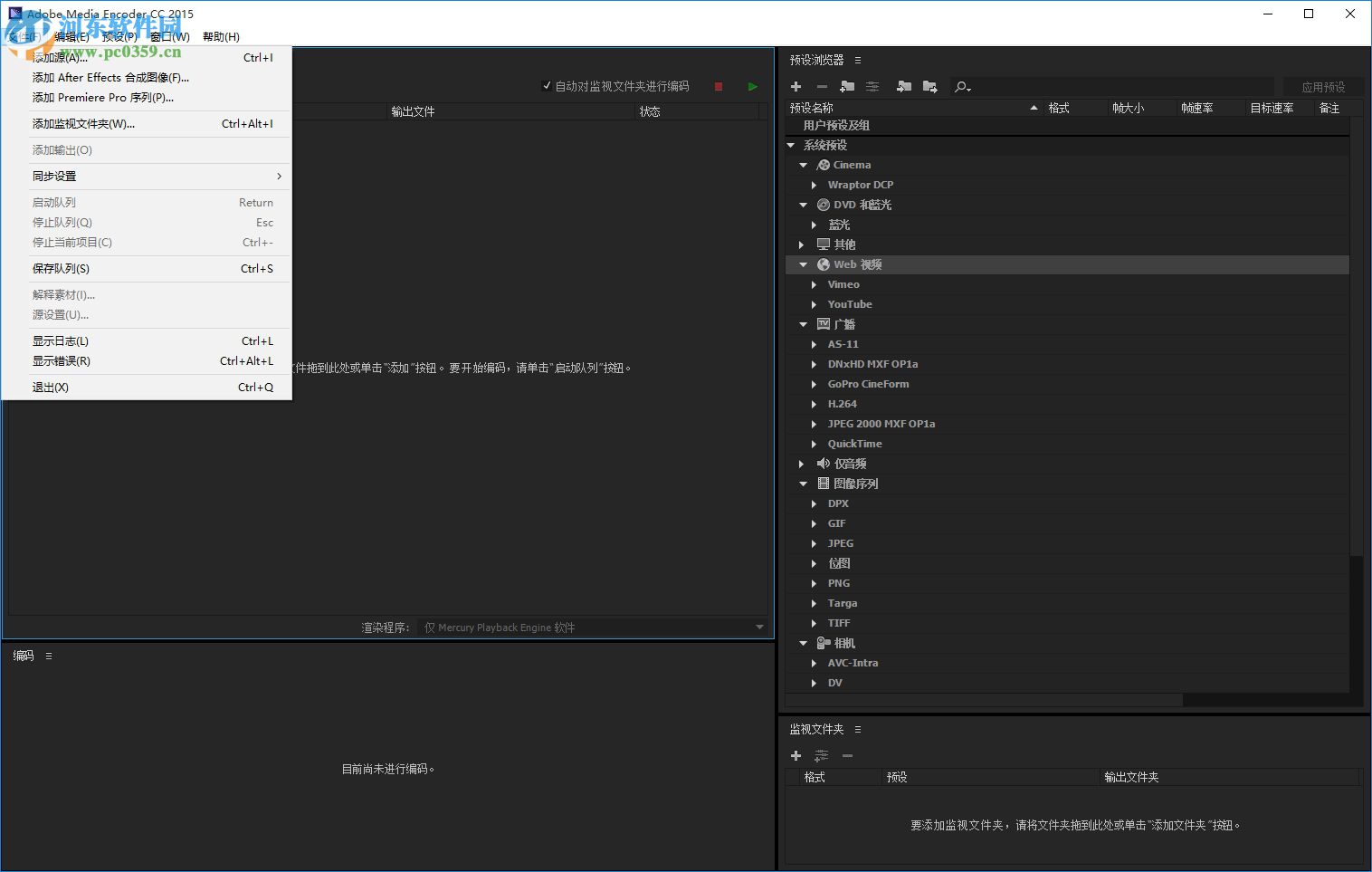This screenshot has width=1372, height=872.
Task: Expand the YouTube preset group
Action: click(814, 303)
